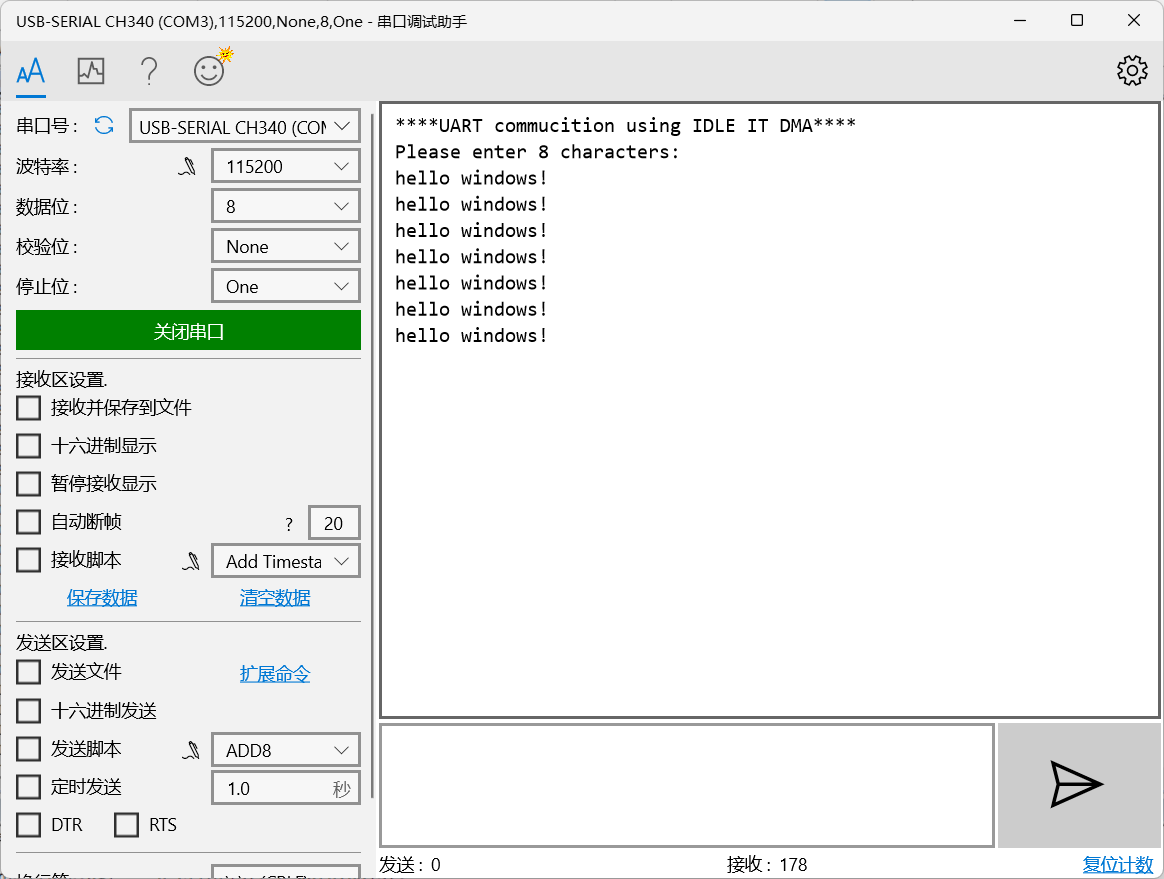Toggle the RTS checkbox
The width and height of the screenshot is (1164, 879).
click(126, 825)
